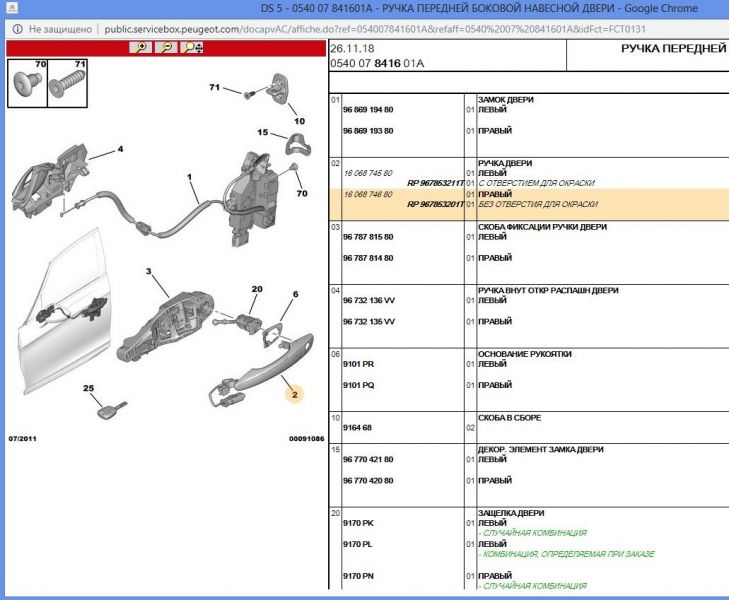Open replacement part RP 9678532117
This screenshot has width=729, height=600.
click(435, 183)
